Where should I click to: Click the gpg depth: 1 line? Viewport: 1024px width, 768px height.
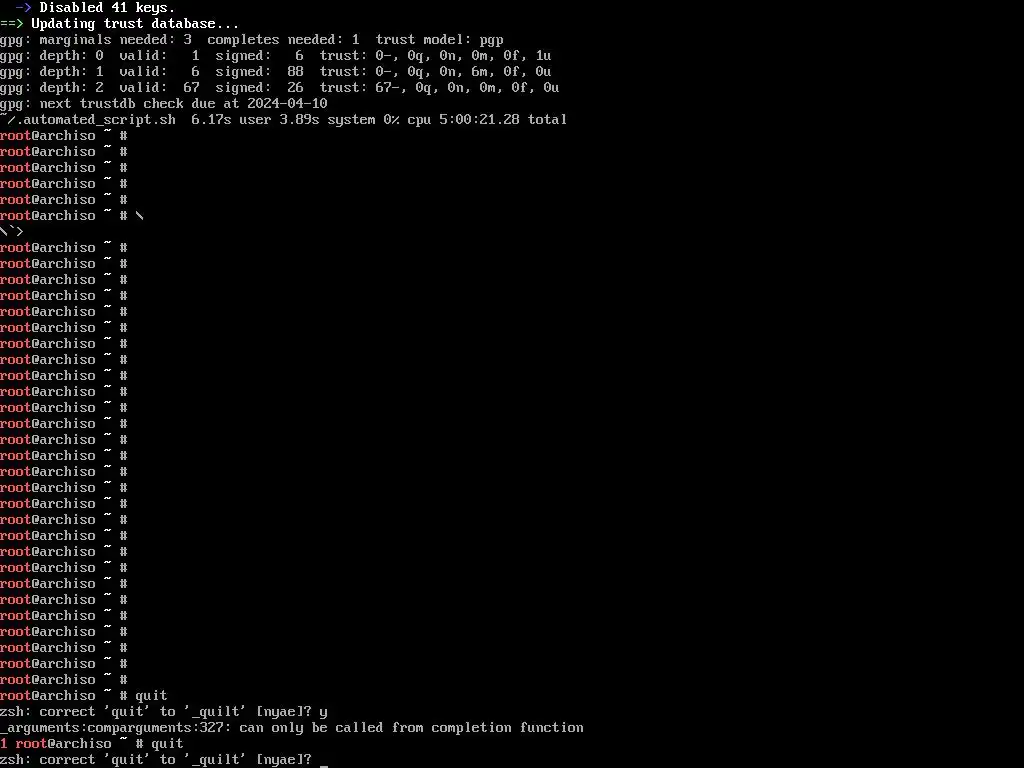(276, 72)
